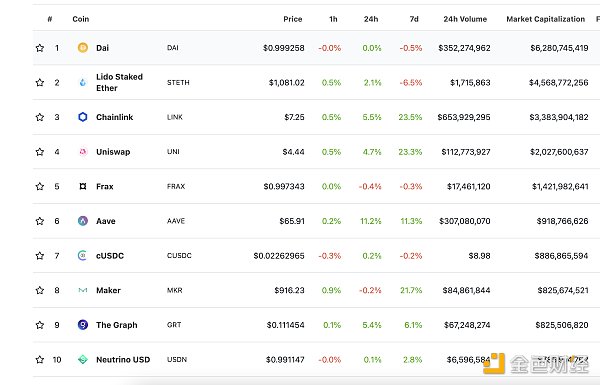The image size is (600, 385).
Task: Click the Neutrino USD logo icon
Action: [x=83, y=359]
